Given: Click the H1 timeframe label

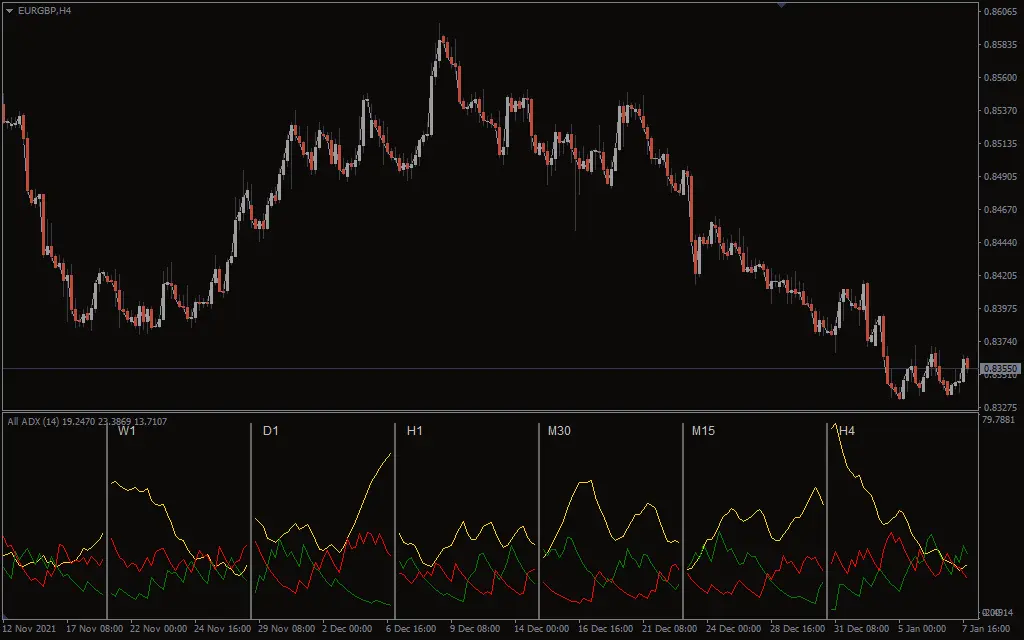Looking at the screenshot, I should pos(415,432).
